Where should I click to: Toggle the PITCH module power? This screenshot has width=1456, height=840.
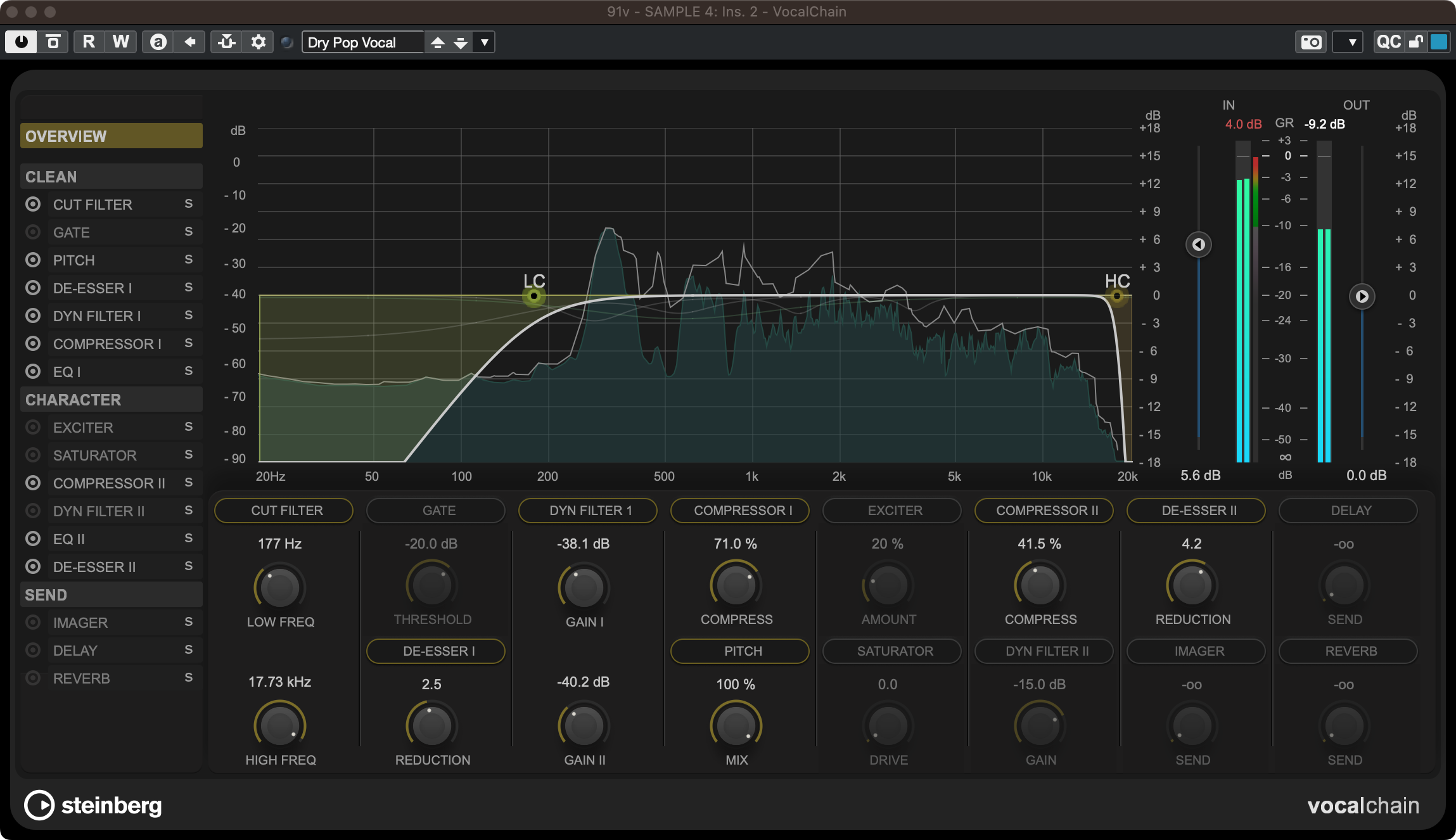coord(33,260)
